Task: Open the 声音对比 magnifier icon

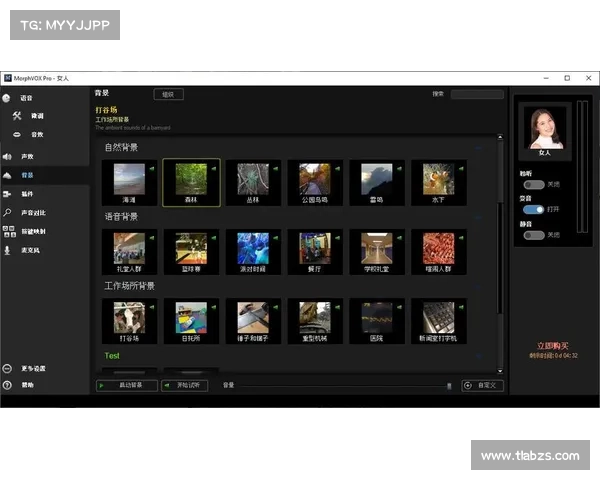Action: 7,212
